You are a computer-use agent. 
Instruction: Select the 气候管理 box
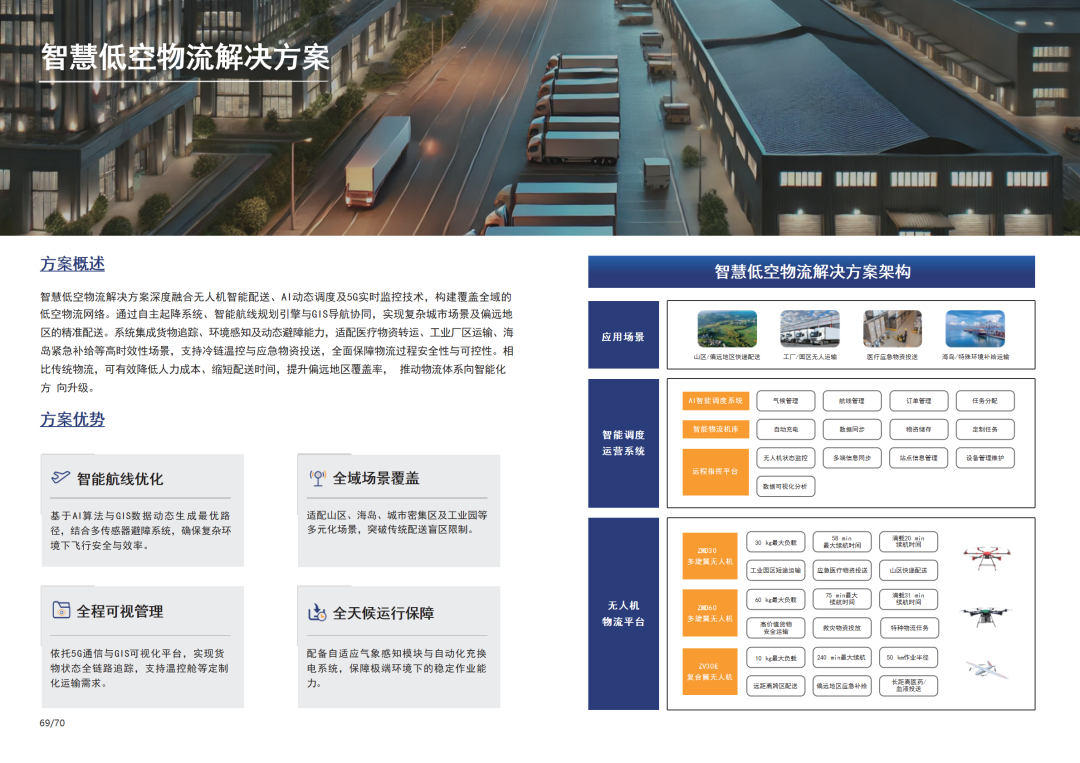(x=785, y=401)
